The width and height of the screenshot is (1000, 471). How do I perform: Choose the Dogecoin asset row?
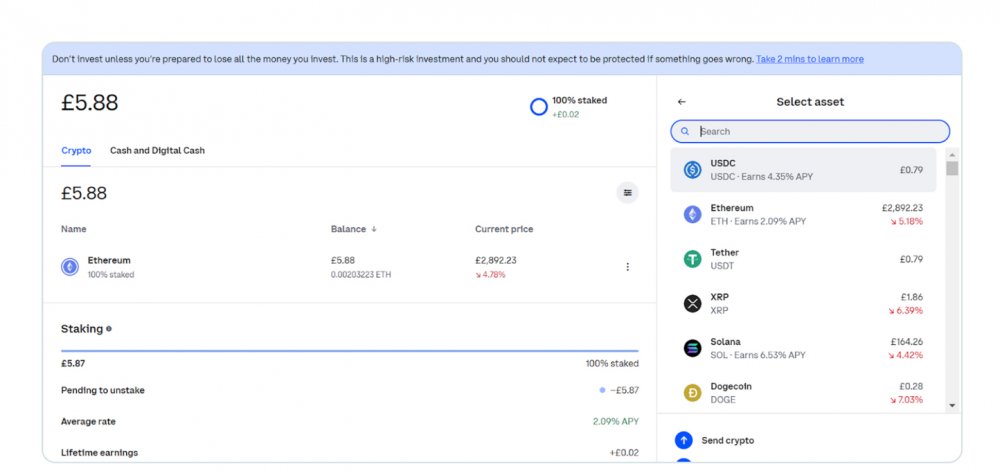803,393
